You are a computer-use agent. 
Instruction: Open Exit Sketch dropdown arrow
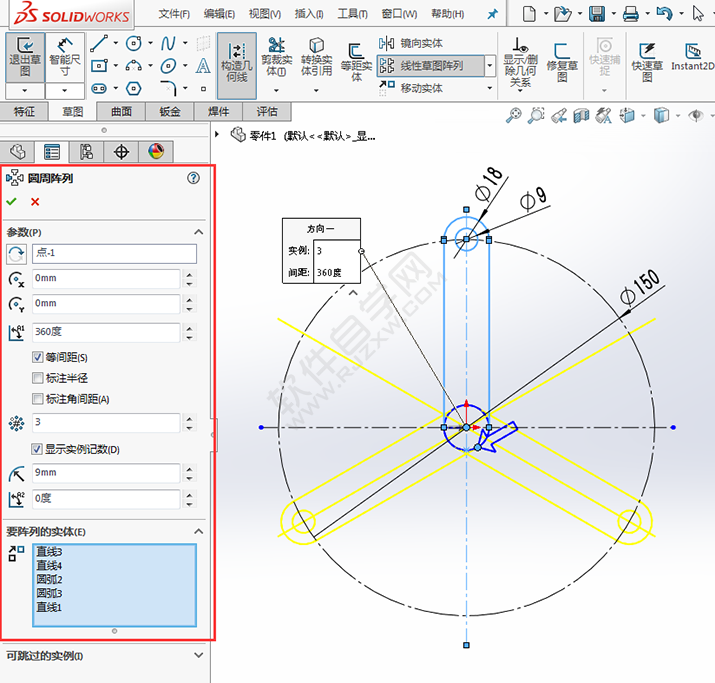point(25,91)
